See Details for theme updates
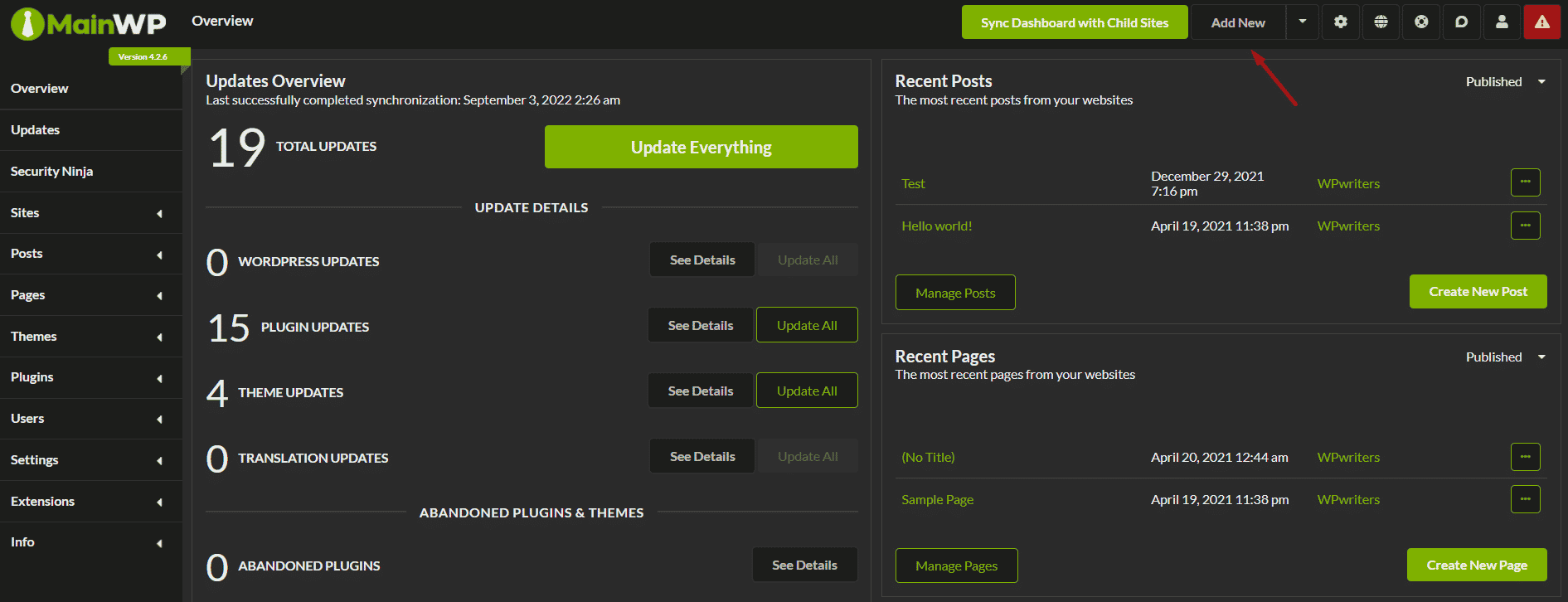Viewport: 1568px width, 602px height. (x=701, y=391)
